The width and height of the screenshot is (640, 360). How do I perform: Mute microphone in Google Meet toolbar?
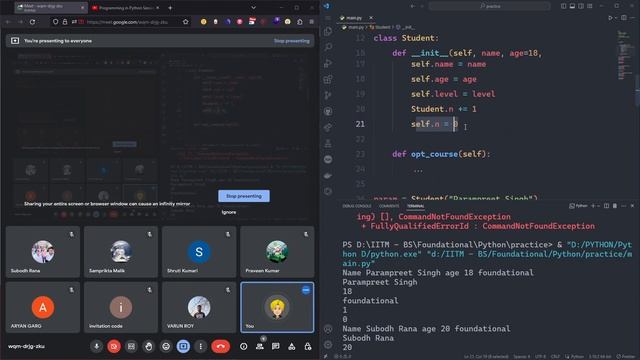(x=97, y=347)
